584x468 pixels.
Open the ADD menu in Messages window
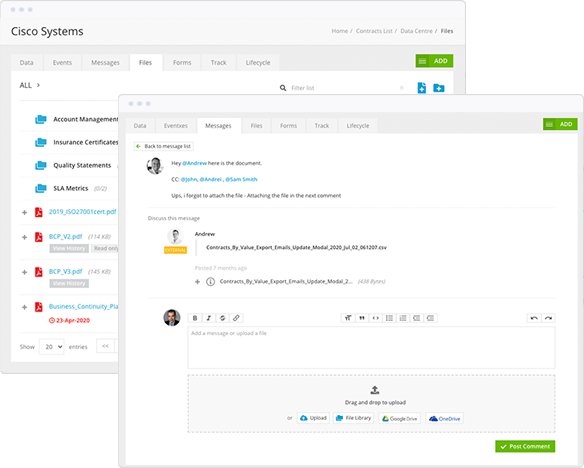(560, 124)
